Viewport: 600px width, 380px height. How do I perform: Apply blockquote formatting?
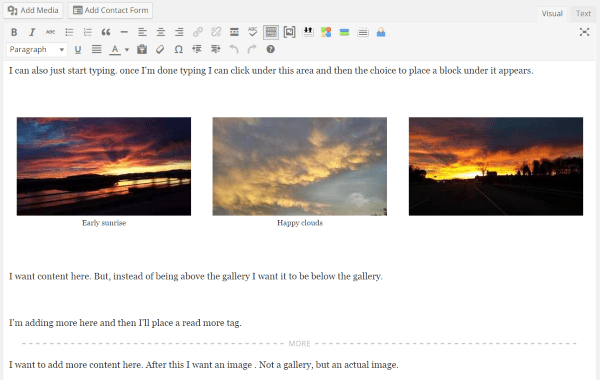106,32
